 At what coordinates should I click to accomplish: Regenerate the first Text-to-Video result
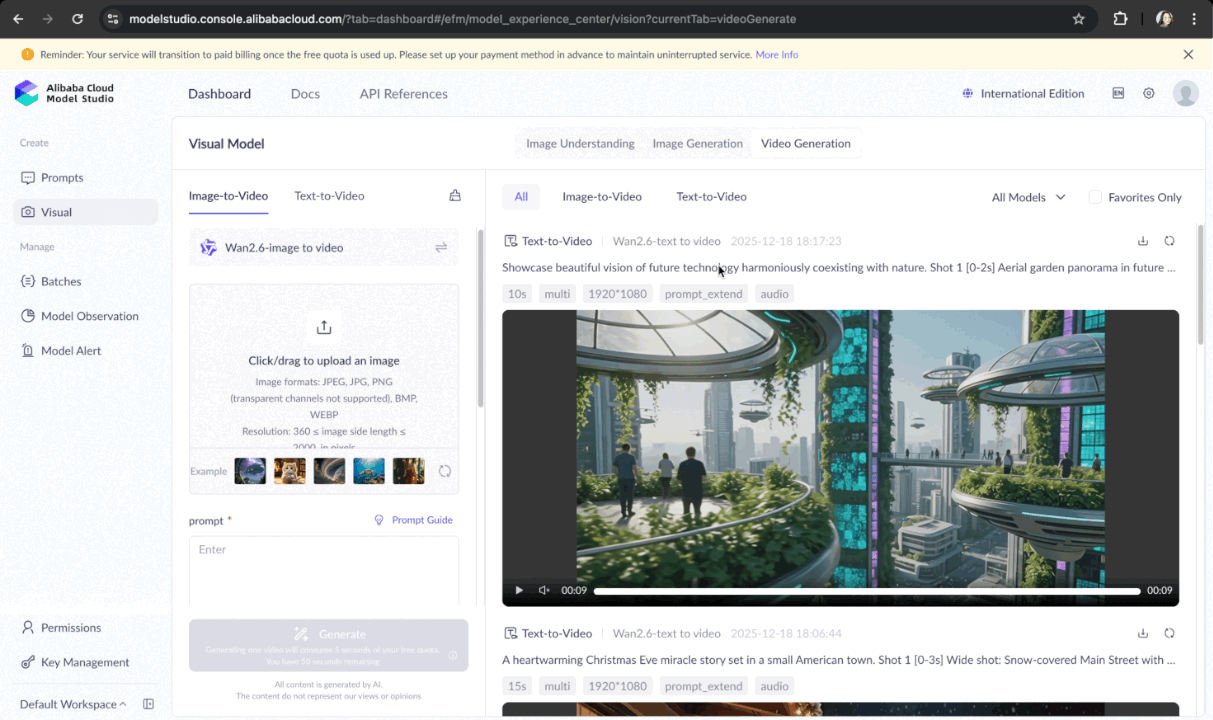[x=1169, y=241]
